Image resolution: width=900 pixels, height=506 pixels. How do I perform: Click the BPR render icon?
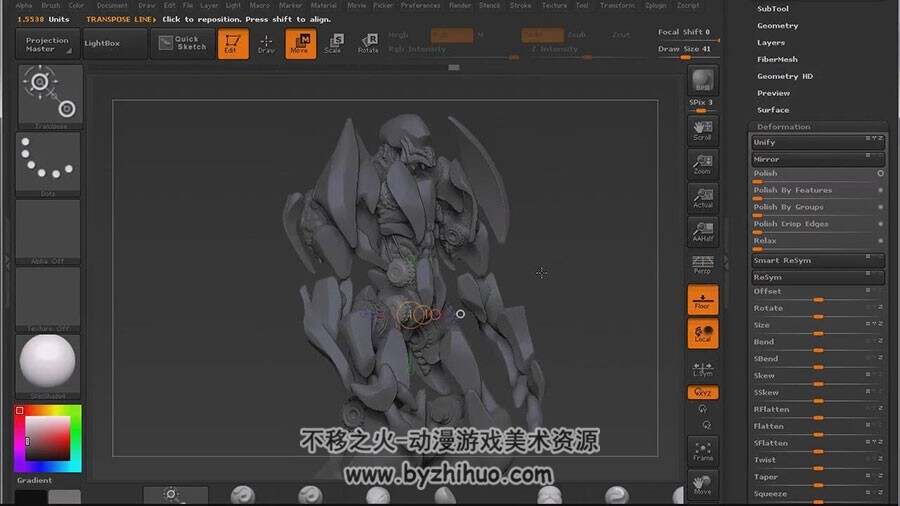pos(703,80)
